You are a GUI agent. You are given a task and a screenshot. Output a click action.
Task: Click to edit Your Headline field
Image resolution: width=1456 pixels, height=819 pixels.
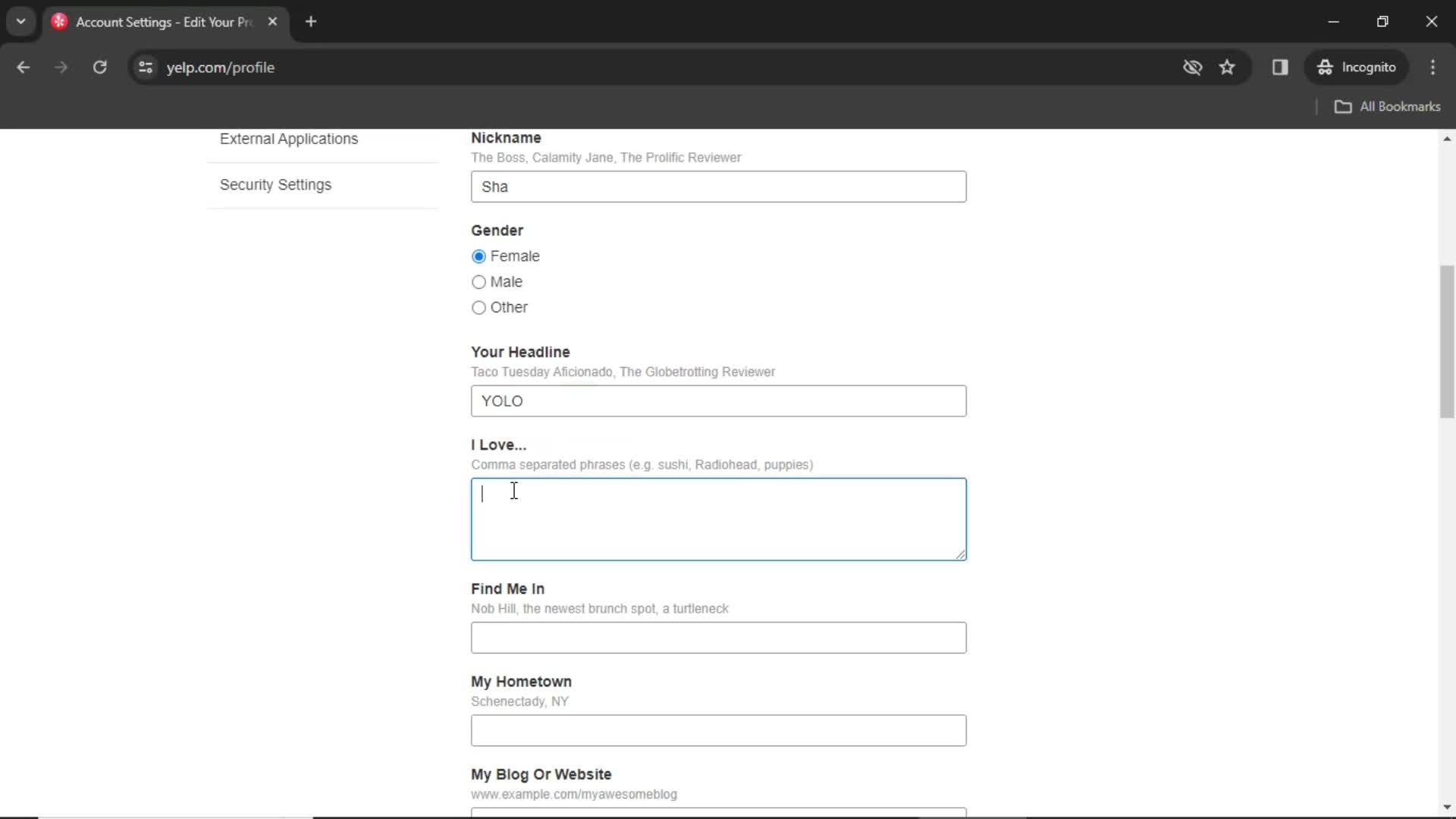pos(718,401)
